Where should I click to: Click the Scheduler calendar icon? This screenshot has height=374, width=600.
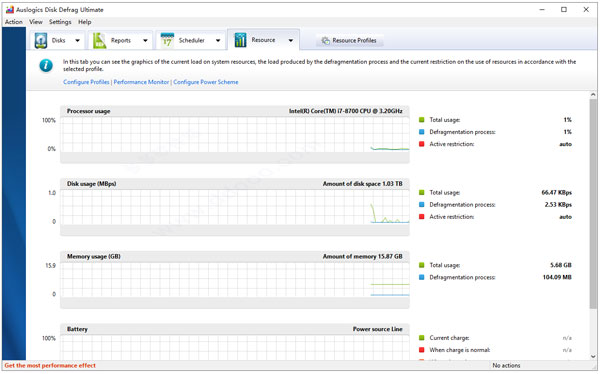coord(167,40)
